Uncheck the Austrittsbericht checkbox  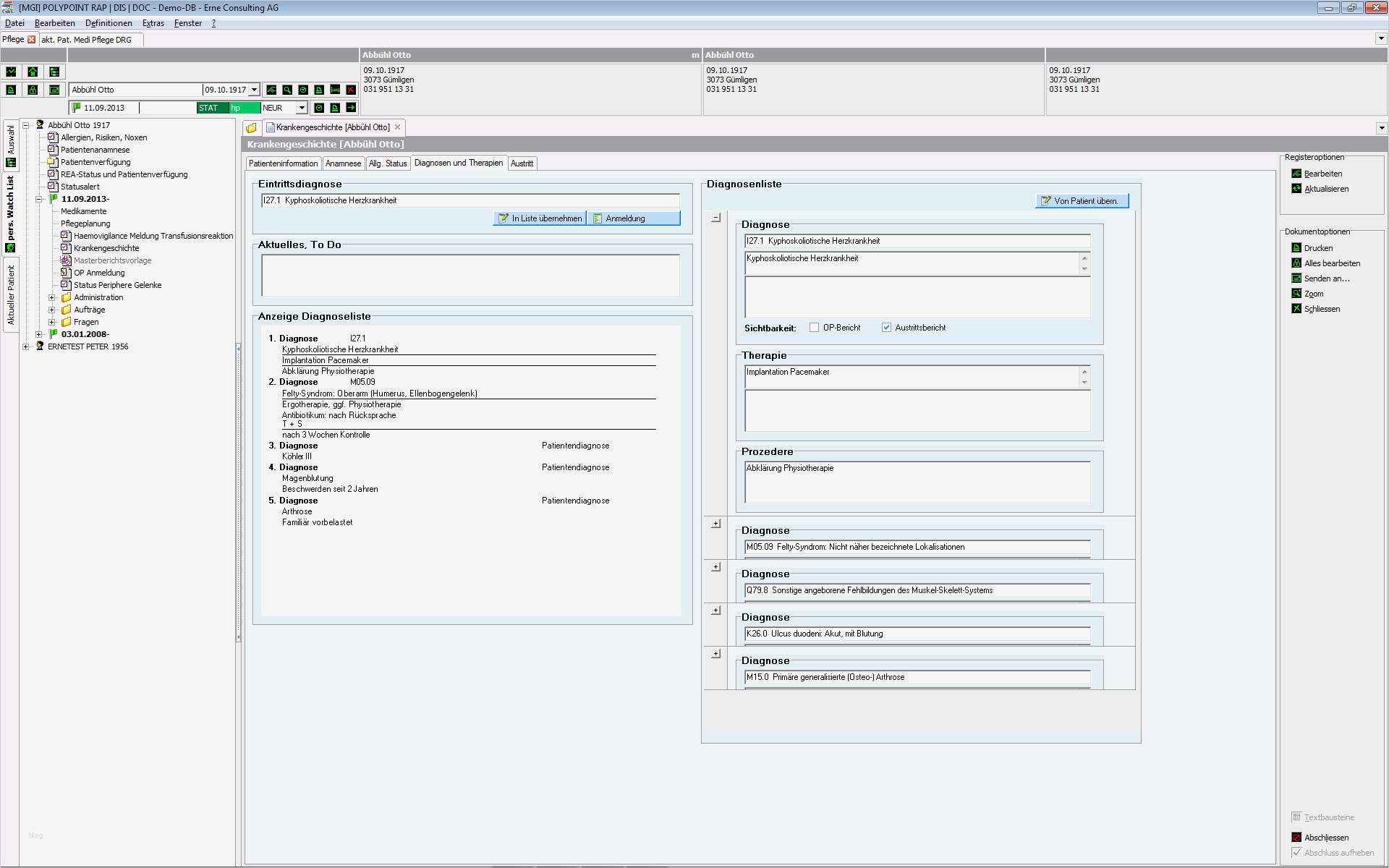click(x=886, y=328)
